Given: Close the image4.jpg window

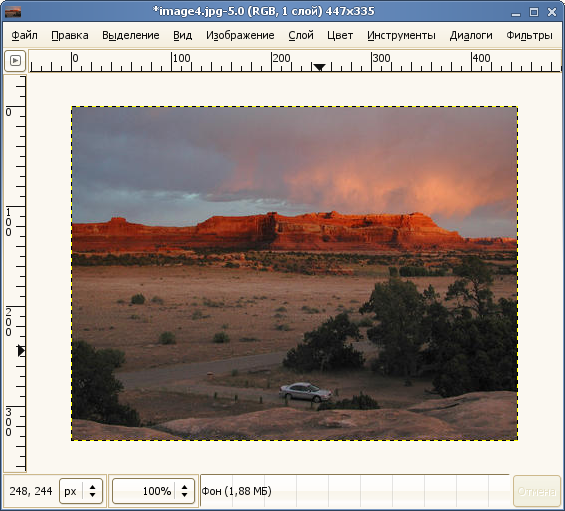Looking at the screenshot, I should [x=552, y=12].
